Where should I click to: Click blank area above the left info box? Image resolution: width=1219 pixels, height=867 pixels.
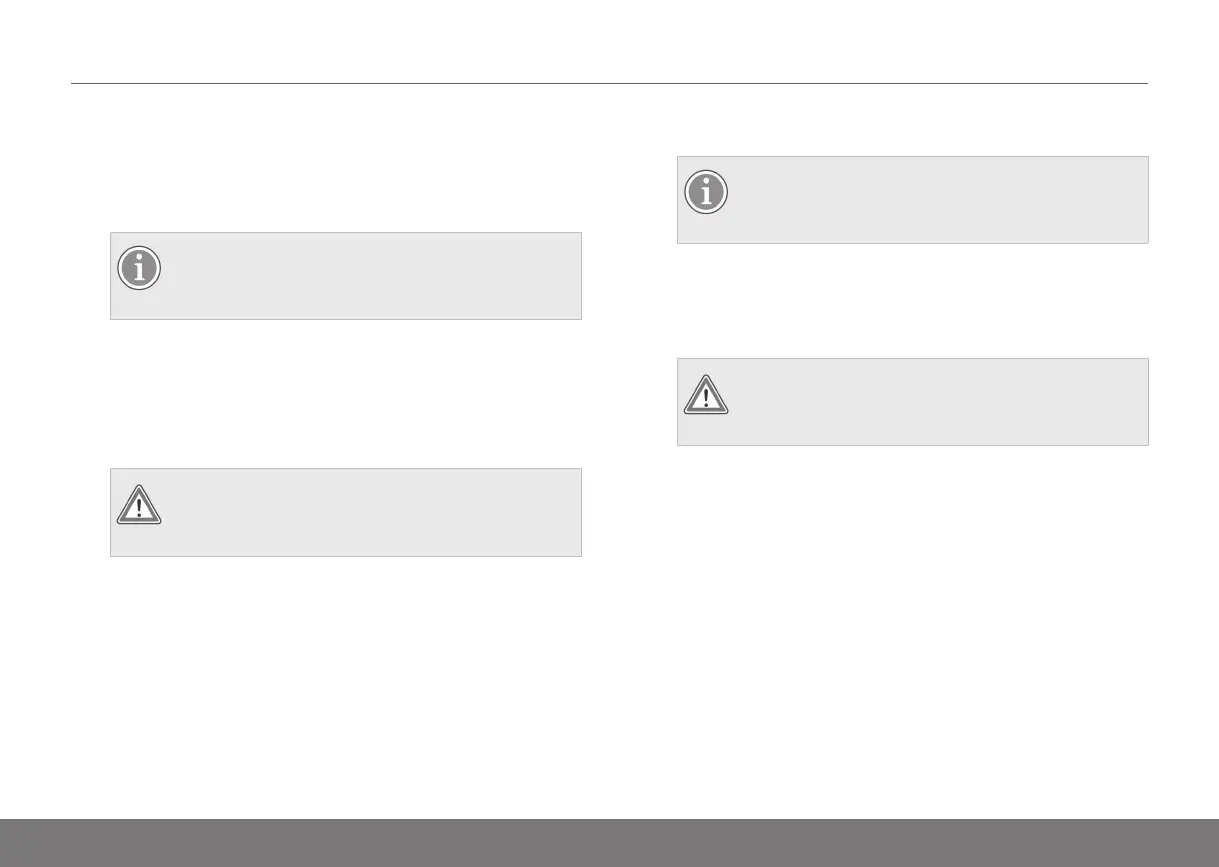pyautogui.click(x=345, y=160)
